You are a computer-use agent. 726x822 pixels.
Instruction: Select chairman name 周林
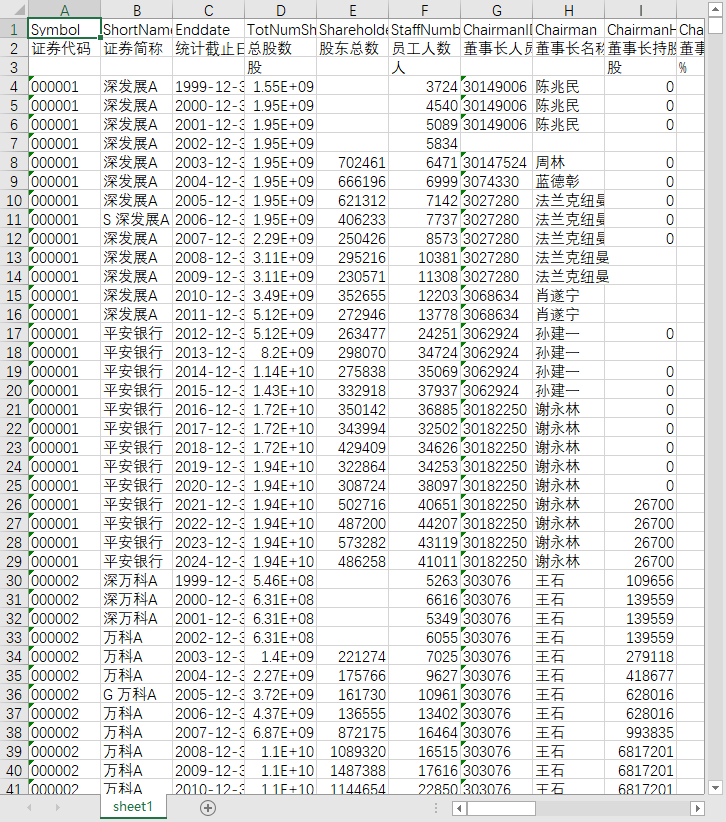pyautogui.click(x=568, y=163)
